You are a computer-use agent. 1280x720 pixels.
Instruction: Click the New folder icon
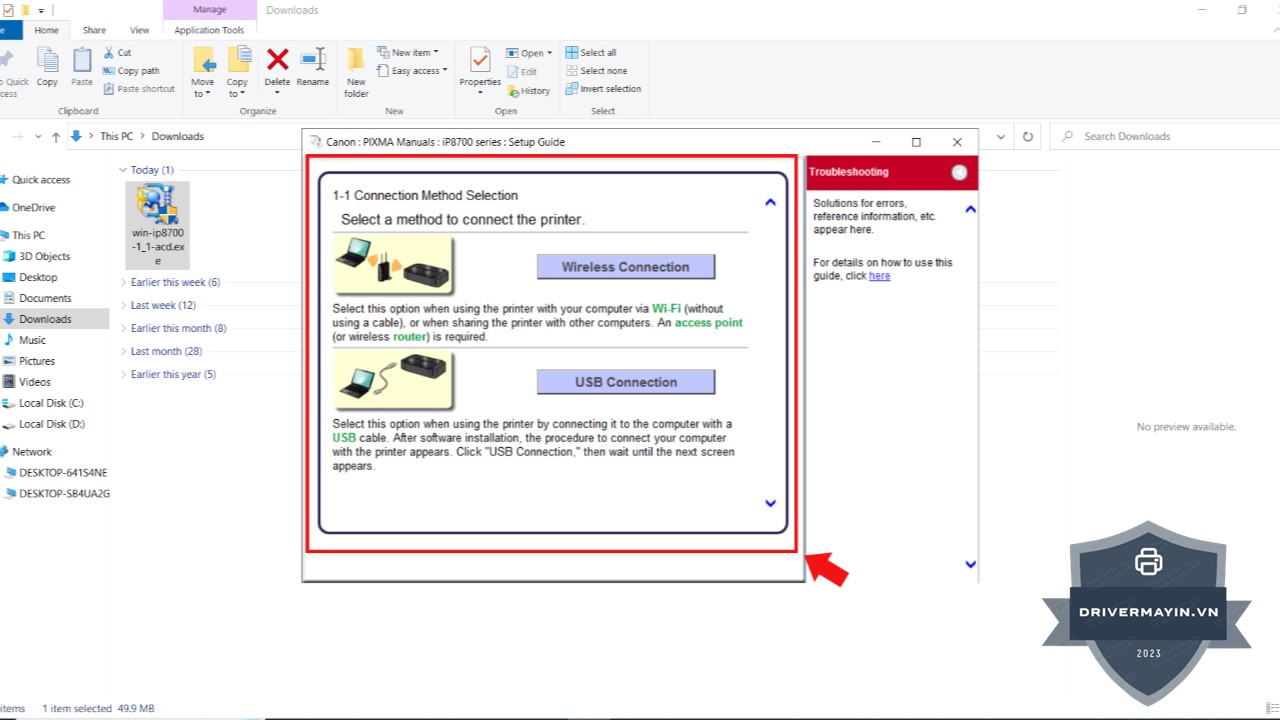coord(356,60)
